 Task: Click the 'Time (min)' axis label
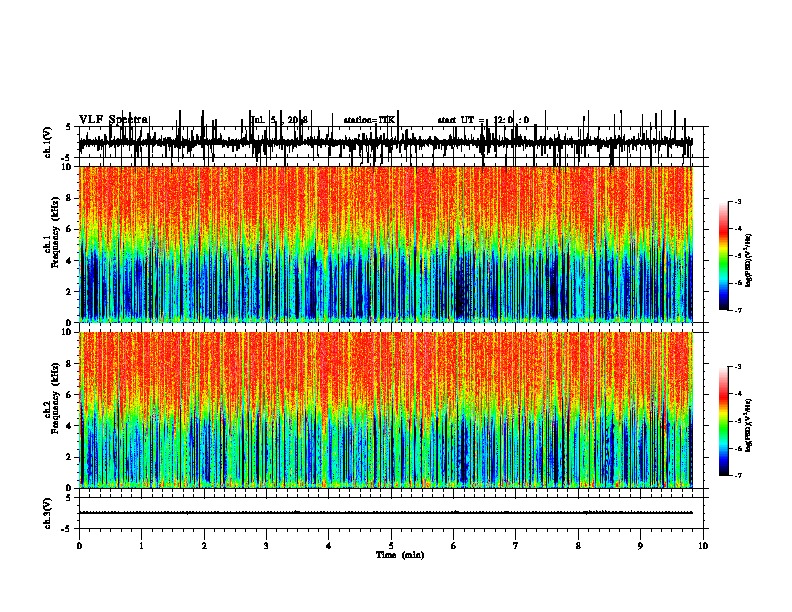coord(400,555)
